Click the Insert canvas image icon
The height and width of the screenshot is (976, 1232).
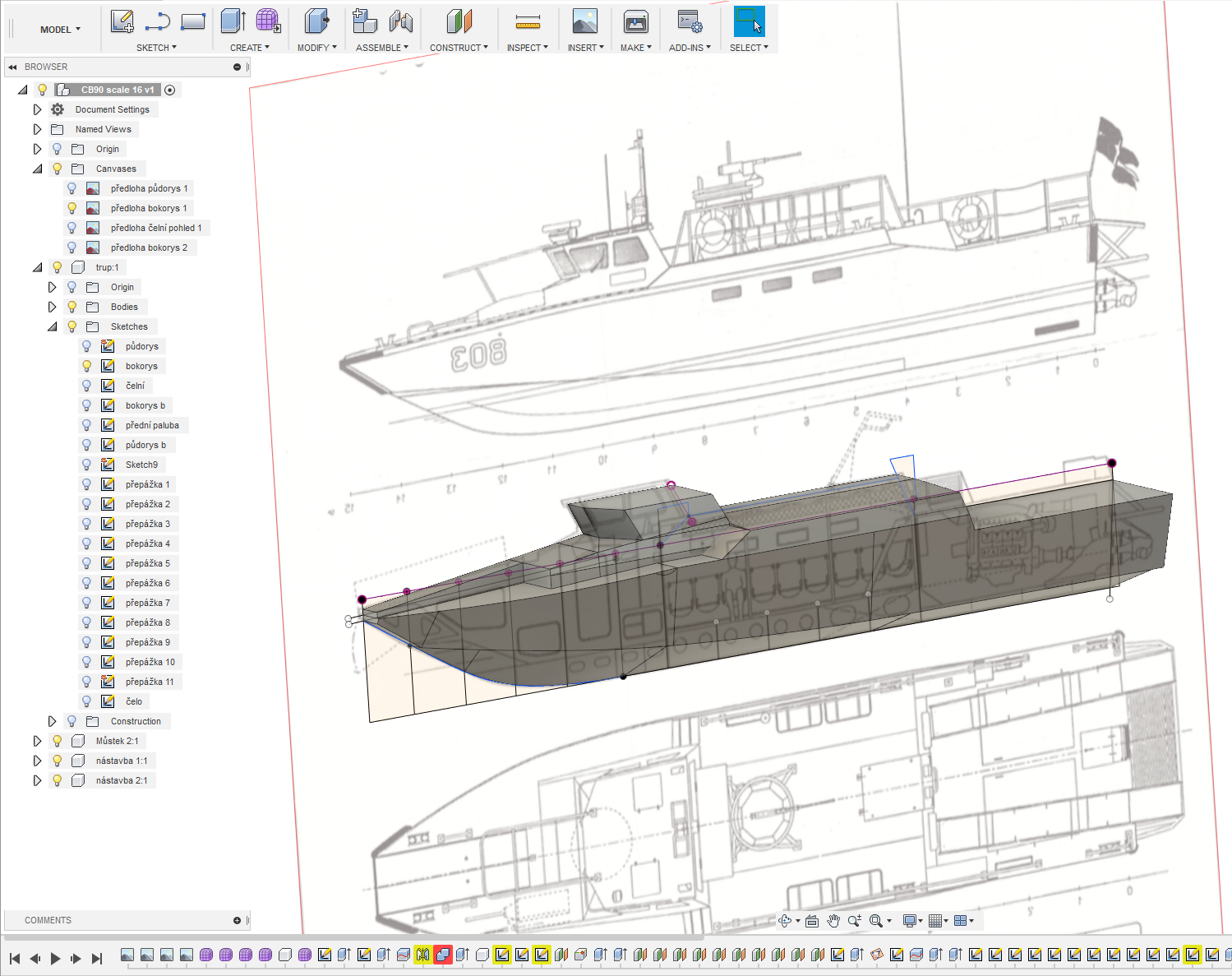pyautogui.click(x=584, y=22)
